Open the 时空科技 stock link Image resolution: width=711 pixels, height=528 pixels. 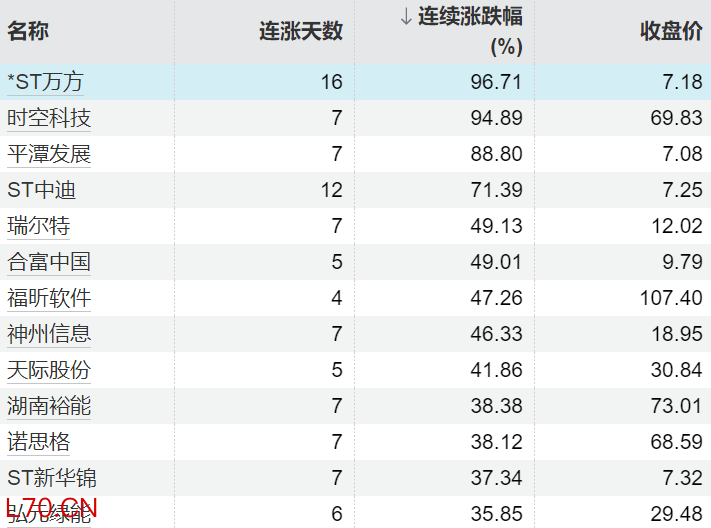[49, 118]
